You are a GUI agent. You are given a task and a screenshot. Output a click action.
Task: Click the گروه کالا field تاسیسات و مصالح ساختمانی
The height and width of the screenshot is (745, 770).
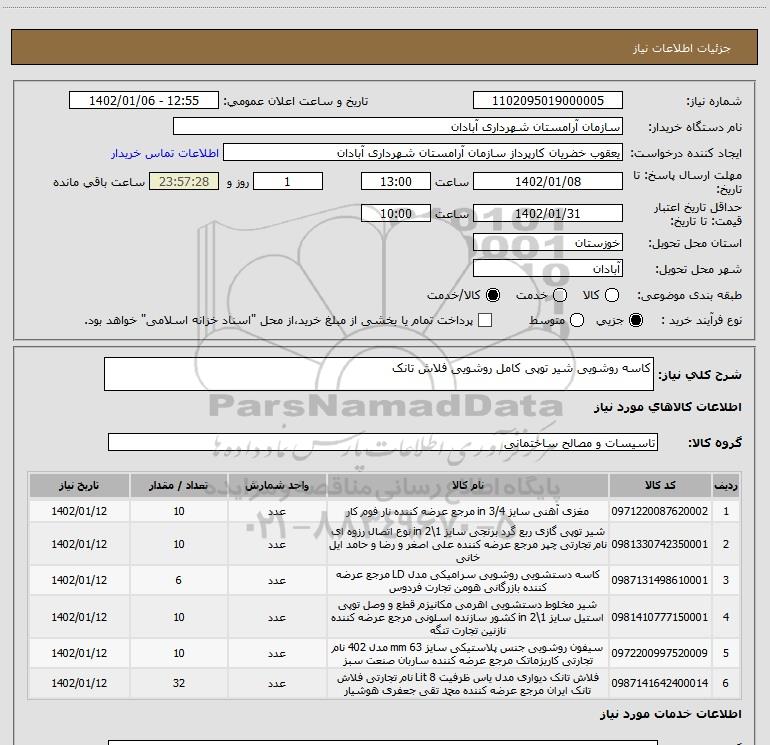[x=383, y=442]
